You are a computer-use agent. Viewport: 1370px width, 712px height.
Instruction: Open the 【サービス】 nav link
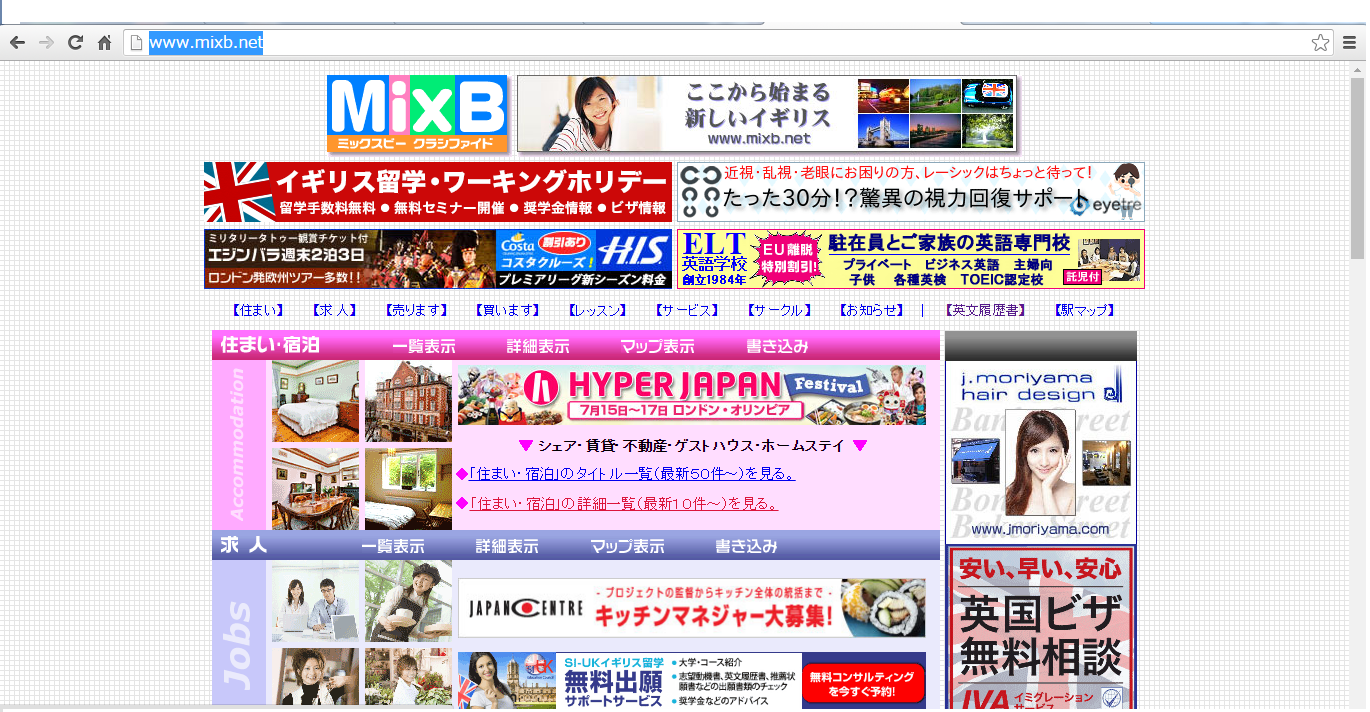[x=687, y=310]
